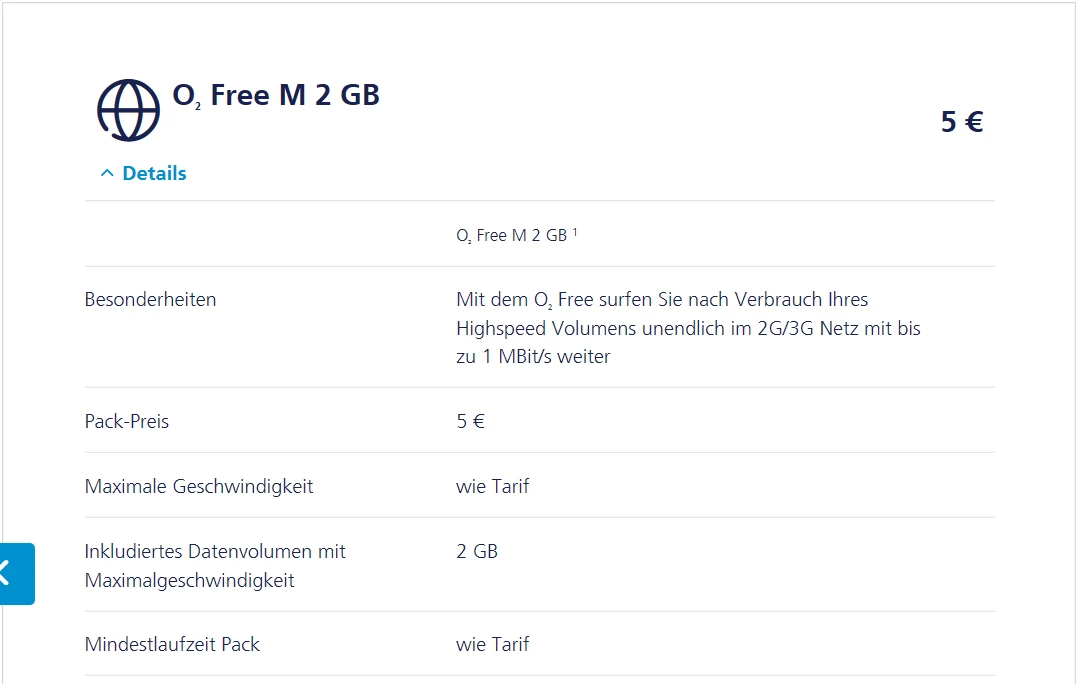Click the small O2 Free M 2 GB column header
Viewport: 1076px width, 684px height.
coord(511,236)
